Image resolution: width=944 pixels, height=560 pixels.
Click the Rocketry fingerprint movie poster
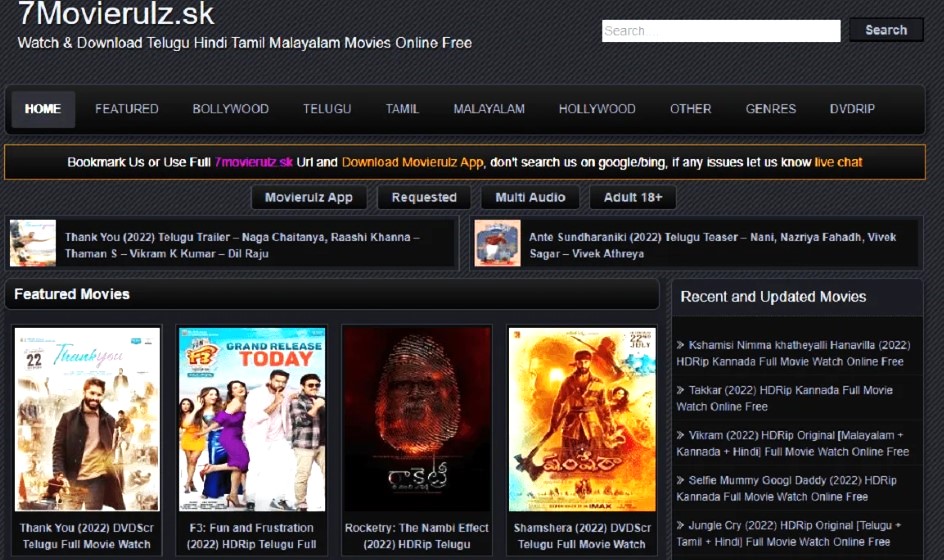point(417,419)
